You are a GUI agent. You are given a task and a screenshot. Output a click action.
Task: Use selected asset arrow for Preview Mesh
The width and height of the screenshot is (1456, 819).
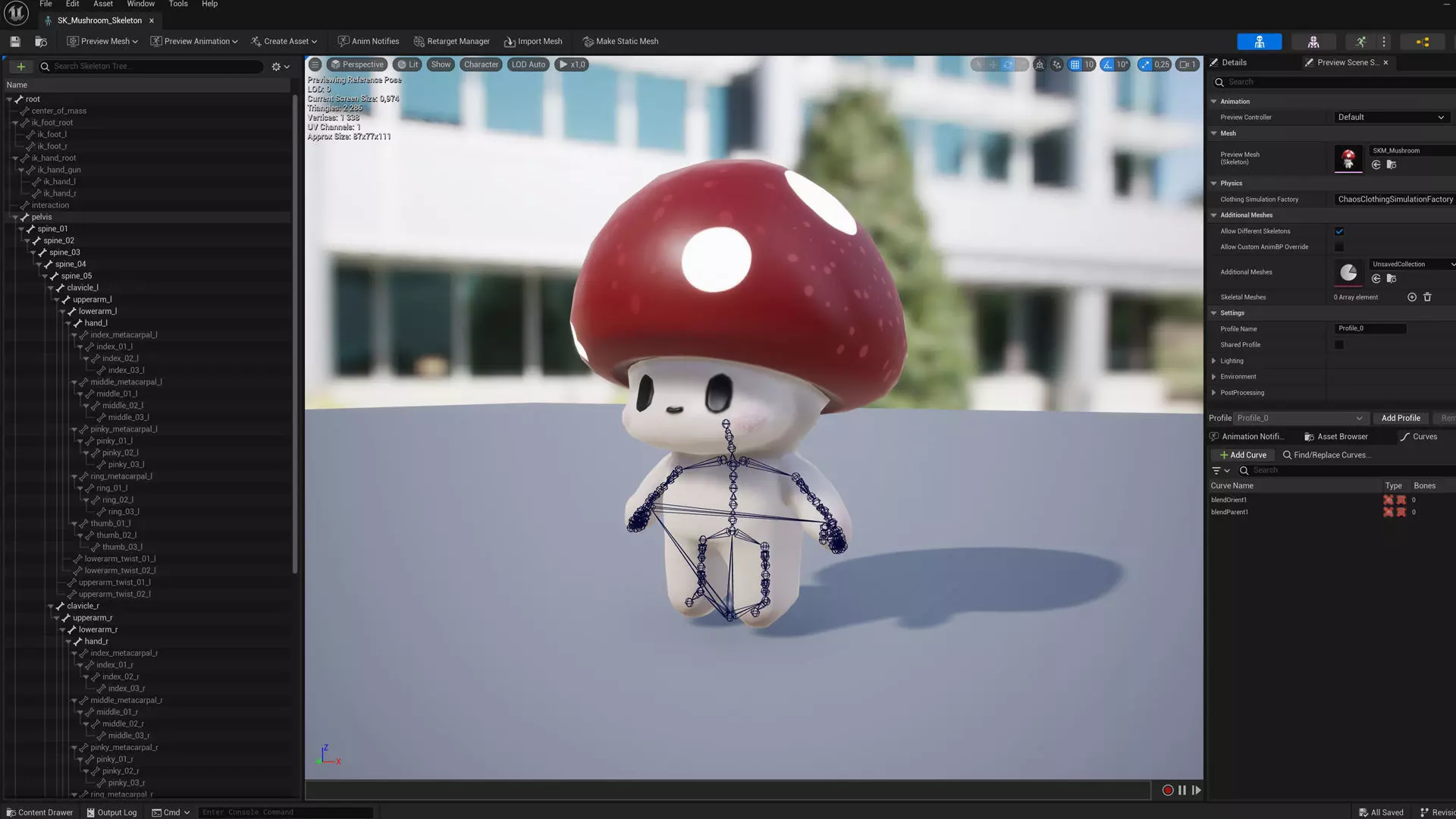tap(1376, 165)
